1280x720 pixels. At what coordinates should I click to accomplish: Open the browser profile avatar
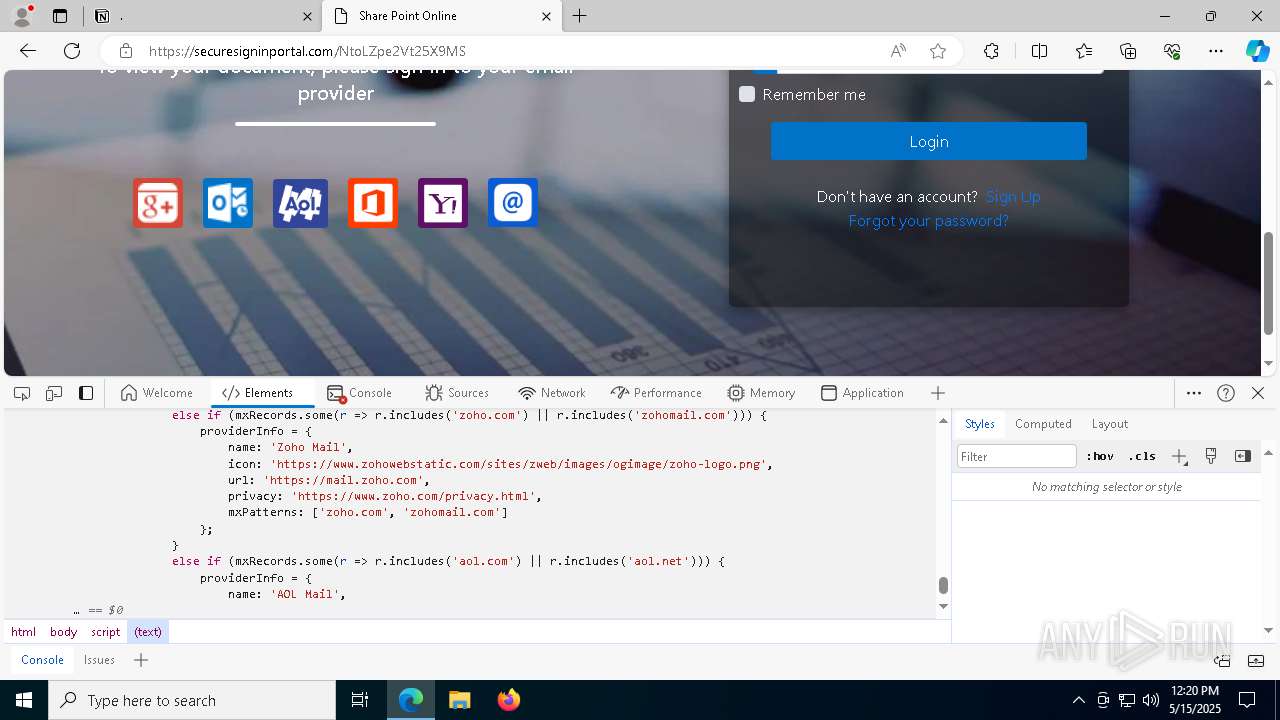(x=21, y=16)
